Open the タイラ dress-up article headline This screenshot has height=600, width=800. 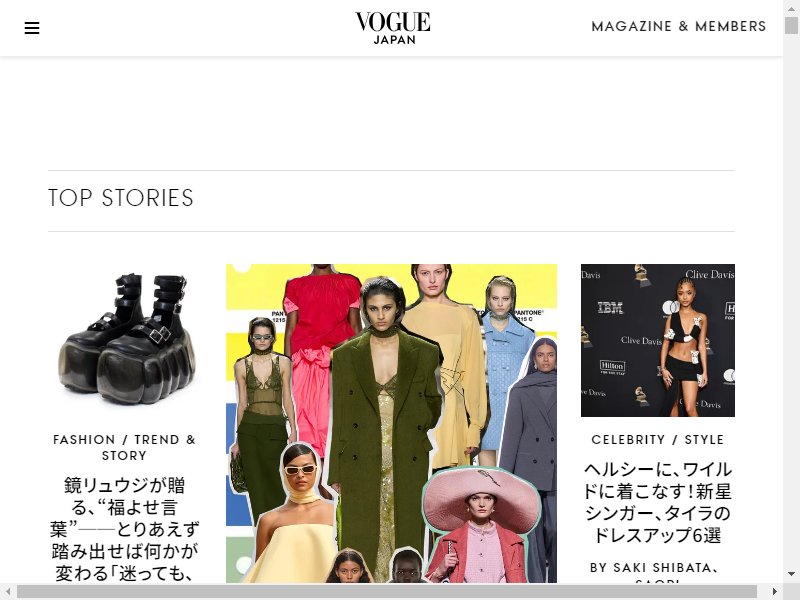[x=658, y=502]
